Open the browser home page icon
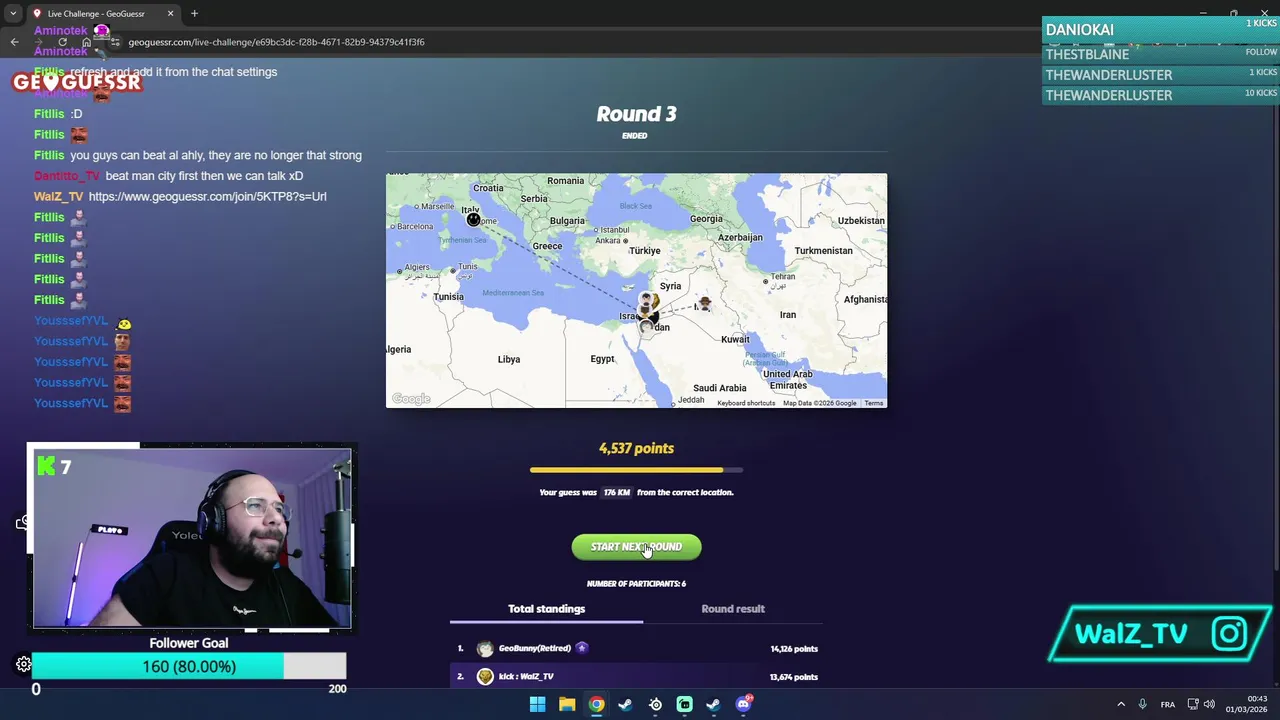The image size is (1280, 720). pos(88,42)
